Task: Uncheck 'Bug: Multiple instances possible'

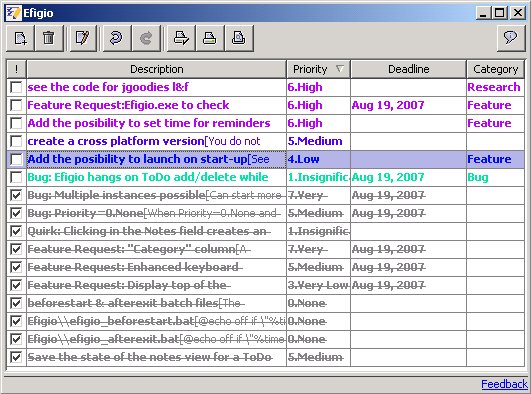Action: 16,195
